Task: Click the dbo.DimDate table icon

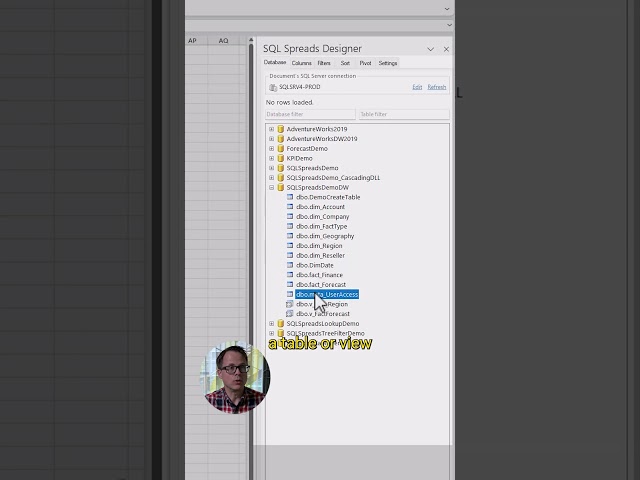Action: click(x=290, y=265)
